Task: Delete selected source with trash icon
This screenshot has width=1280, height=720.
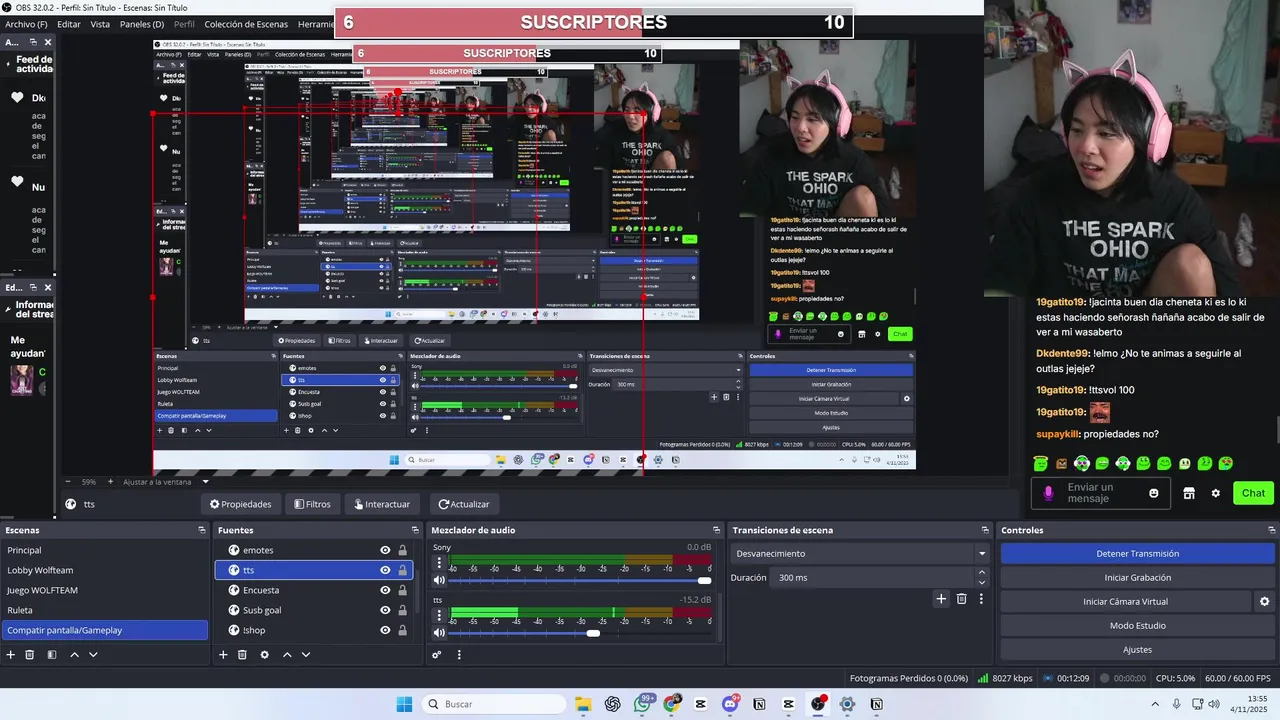Action: click(x=242, y=655)
